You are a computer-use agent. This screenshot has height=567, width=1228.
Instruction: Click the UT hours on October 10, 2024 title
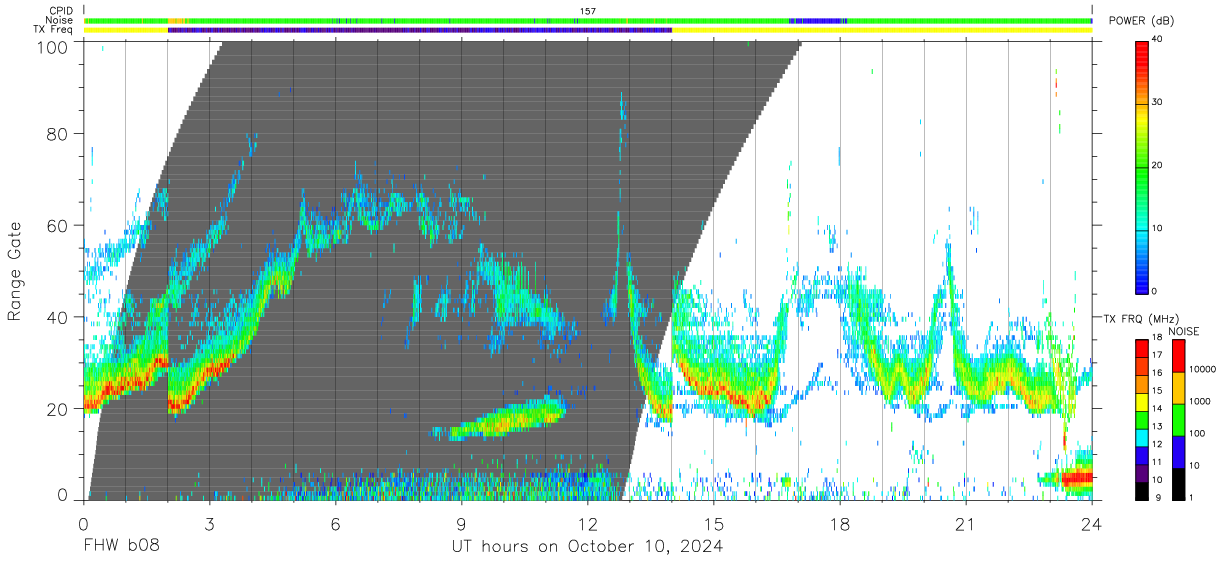pyautogui.click(x=586, y=546)
